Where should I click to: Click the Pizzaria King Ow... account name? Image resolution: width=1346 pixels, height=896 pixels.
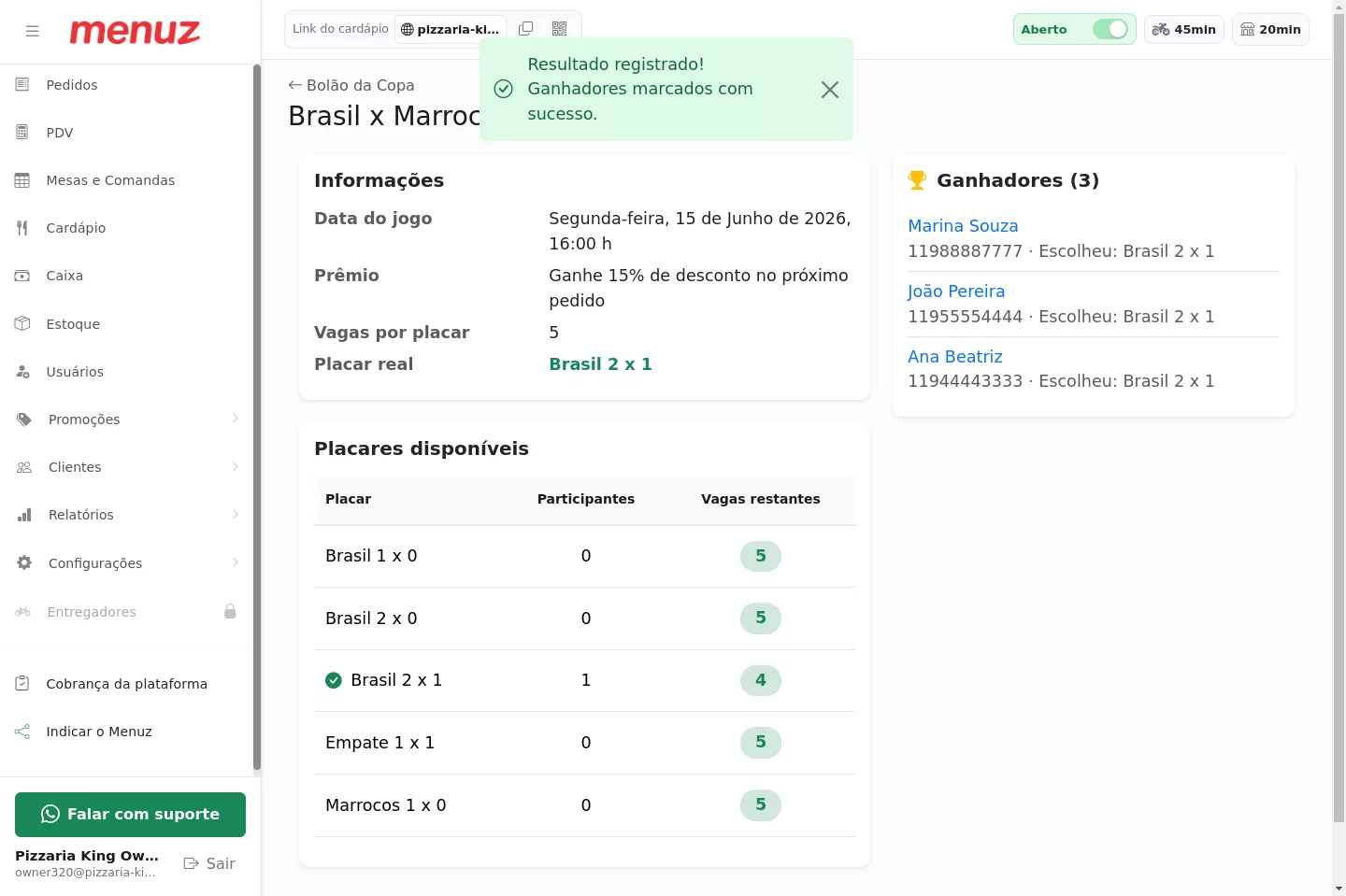pos(87,855)
